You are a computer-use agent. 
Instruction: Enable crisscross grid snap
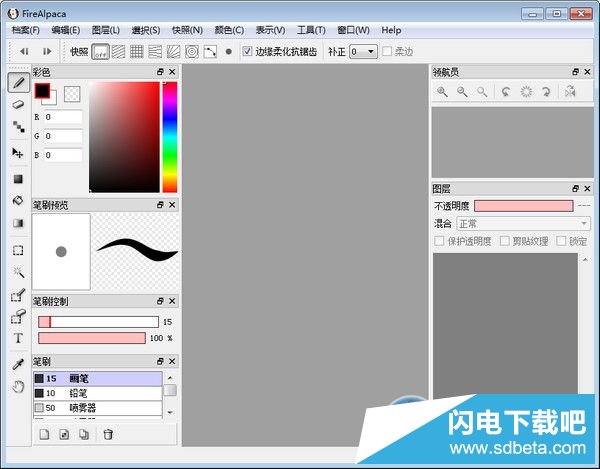(x=137, y=52)
